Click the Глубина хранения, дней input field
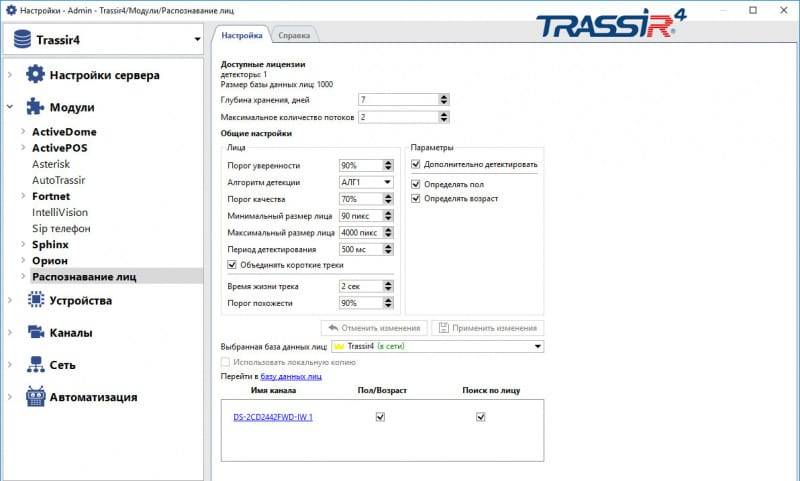Screen dimensions: 800x481 click(398, 99)
